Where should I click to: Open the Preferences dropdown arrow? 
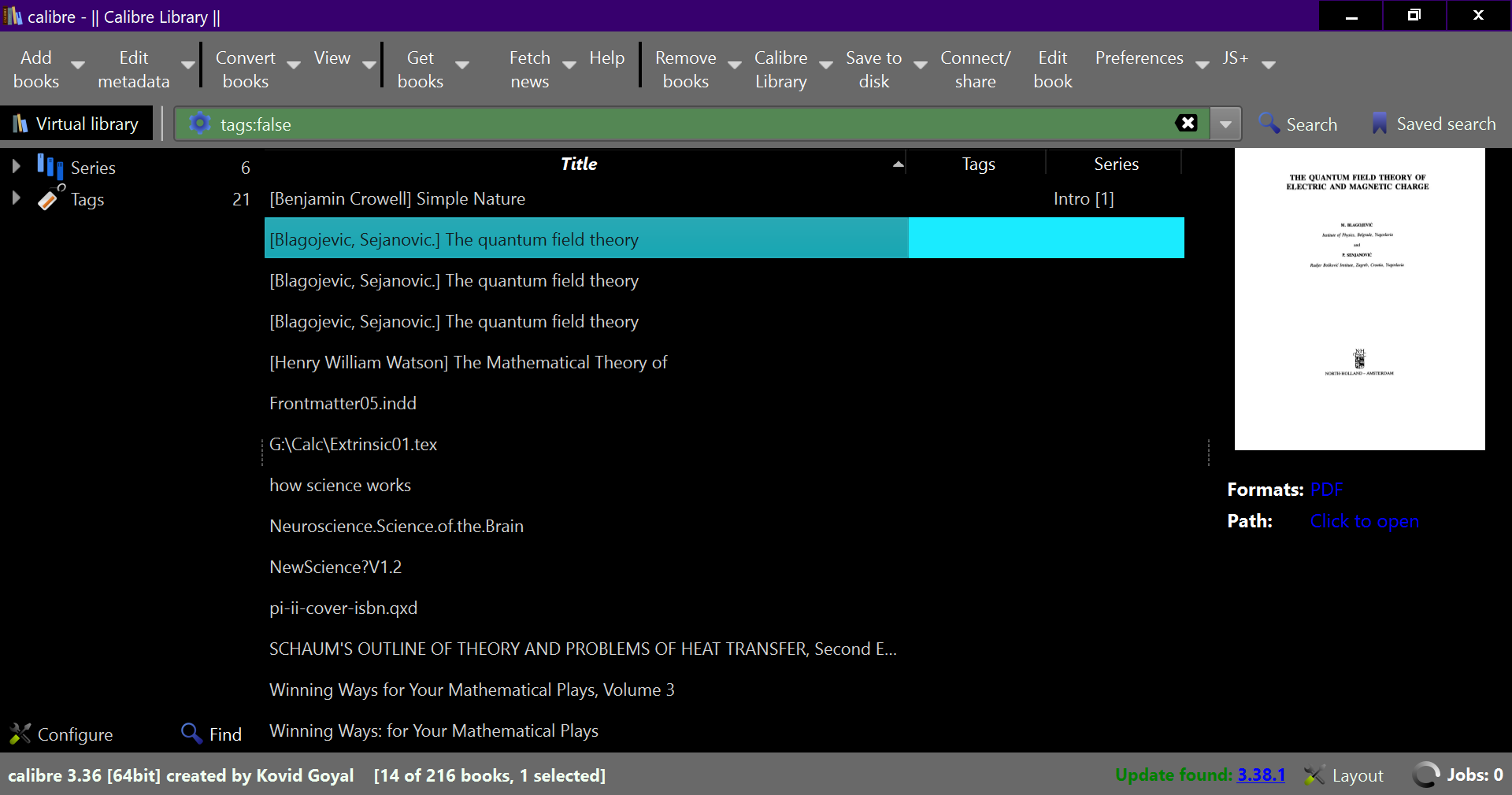(x=1203, y=65)
